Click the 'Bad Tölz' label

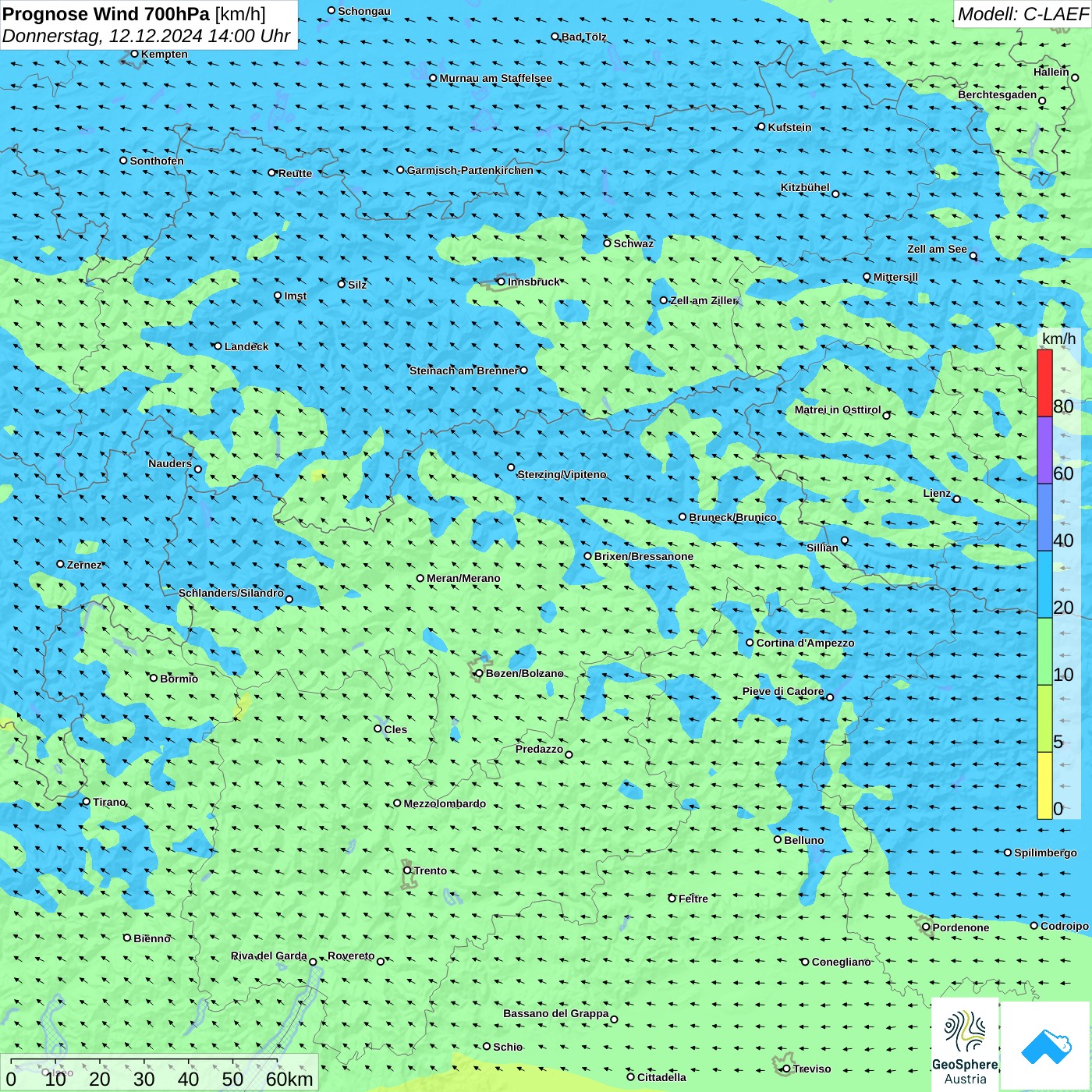click(x=583, y=37)
